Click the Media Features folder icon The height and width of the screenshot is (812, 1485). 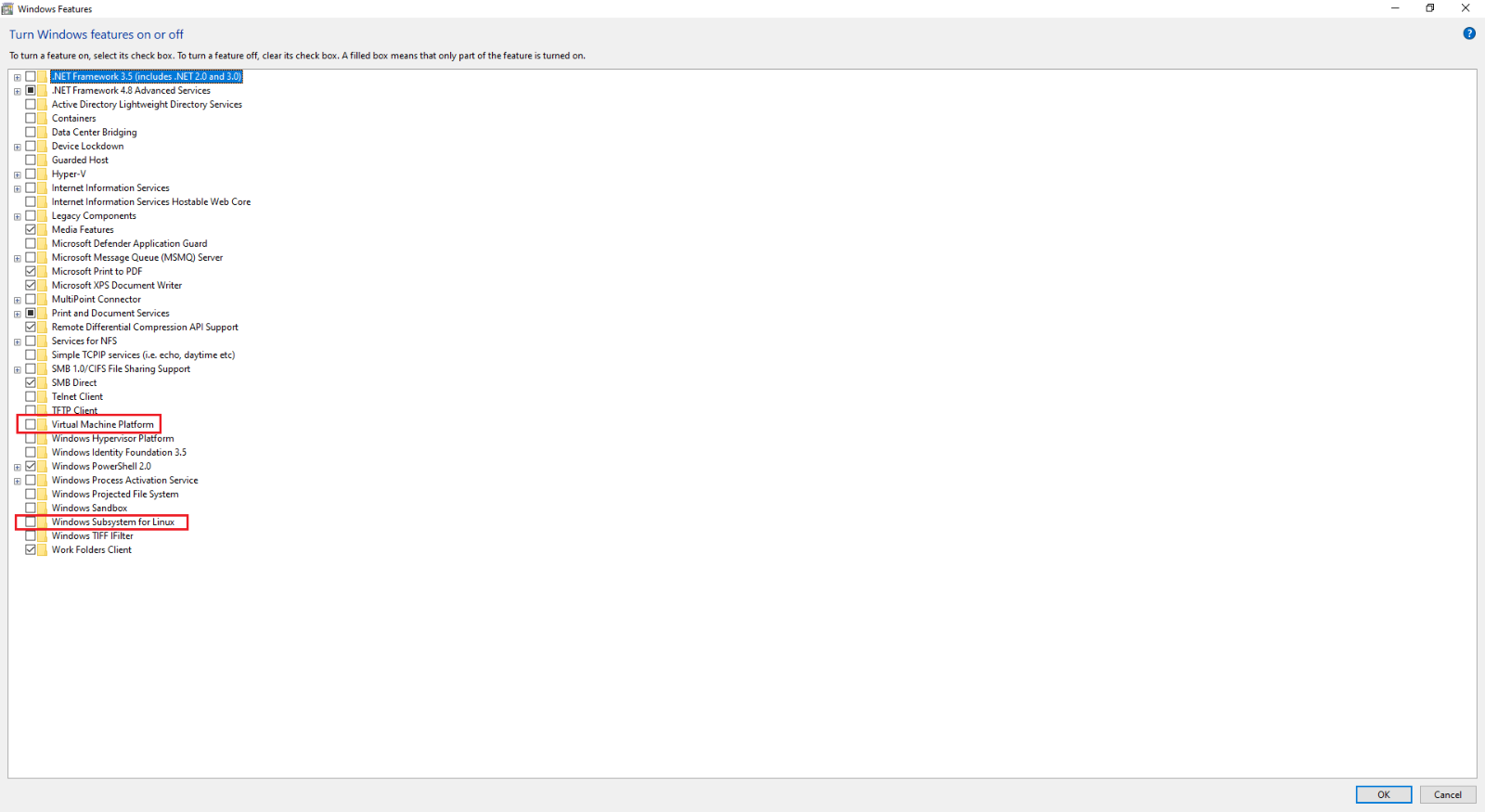[43, 229]
